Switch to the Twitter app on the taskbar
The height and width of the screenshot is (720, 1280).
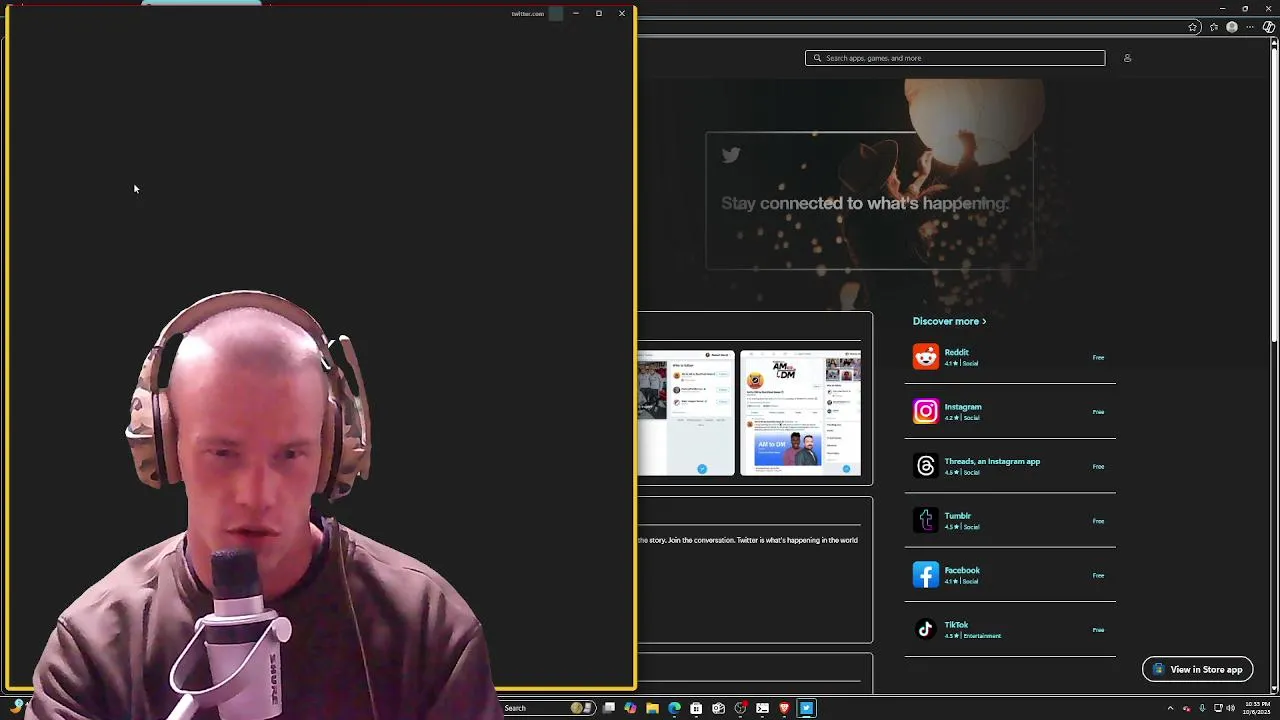point(806,708)
